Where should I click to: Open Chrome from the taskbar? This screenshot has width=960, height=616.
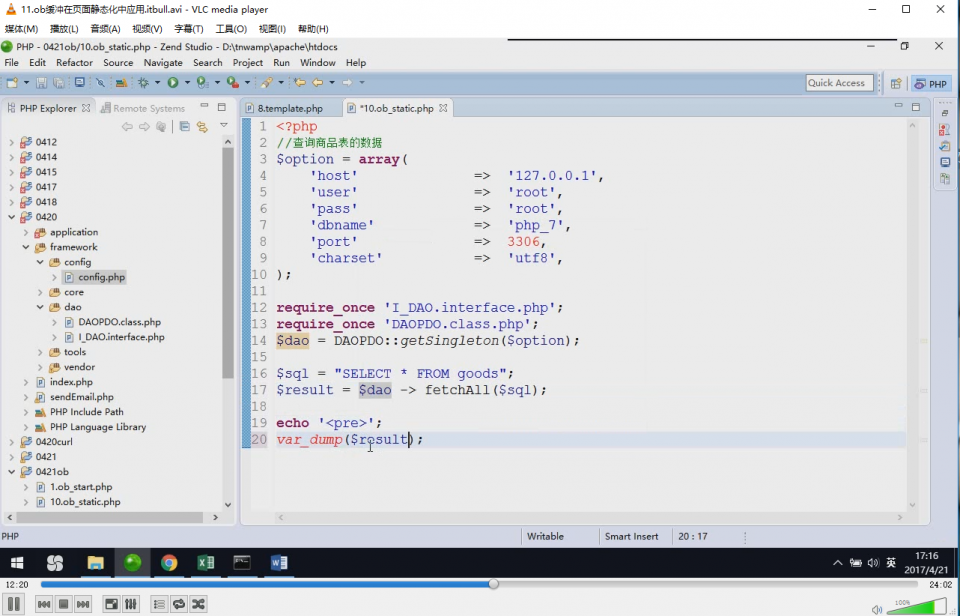point(169,563)
